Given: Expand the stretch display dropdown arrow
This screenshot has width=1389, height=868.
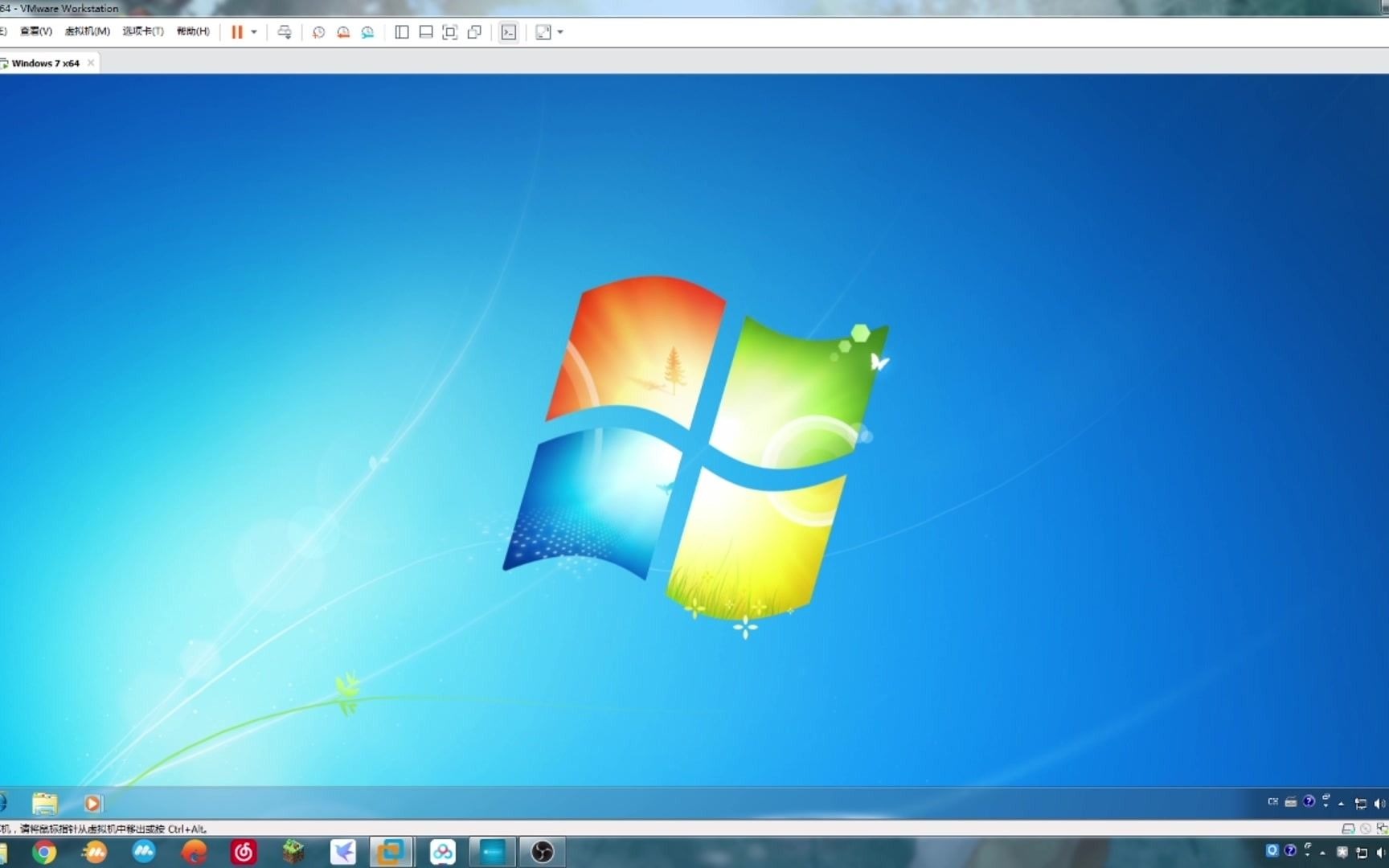Looking at the screenshot, I should 560,32.
